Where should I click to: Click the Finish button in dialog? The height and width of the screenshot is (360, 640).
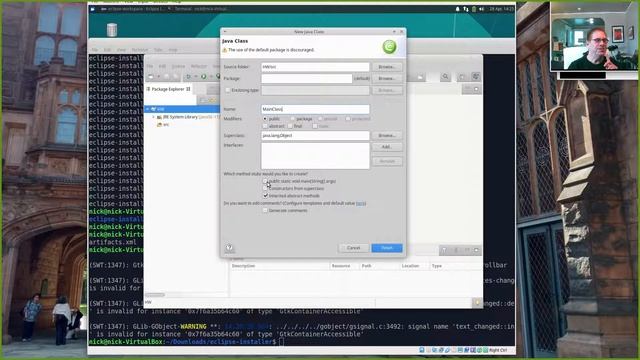pyautogui.click(x=387, y=248)
